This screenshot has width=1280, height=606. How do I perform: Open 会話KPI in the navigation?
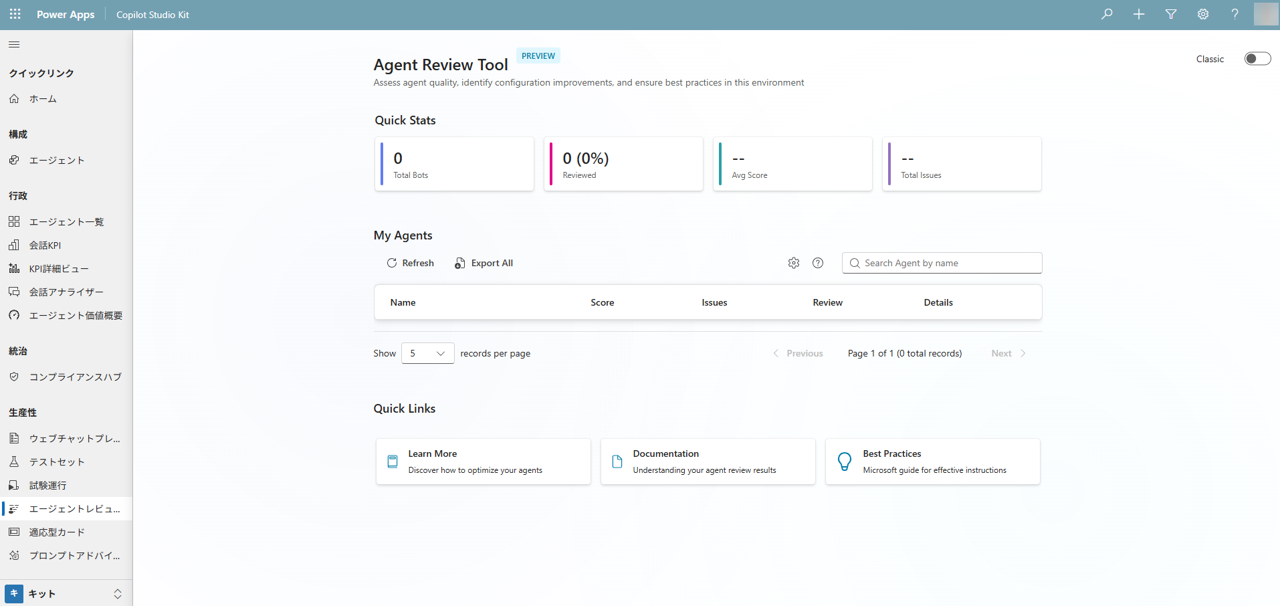click(45, 245)
